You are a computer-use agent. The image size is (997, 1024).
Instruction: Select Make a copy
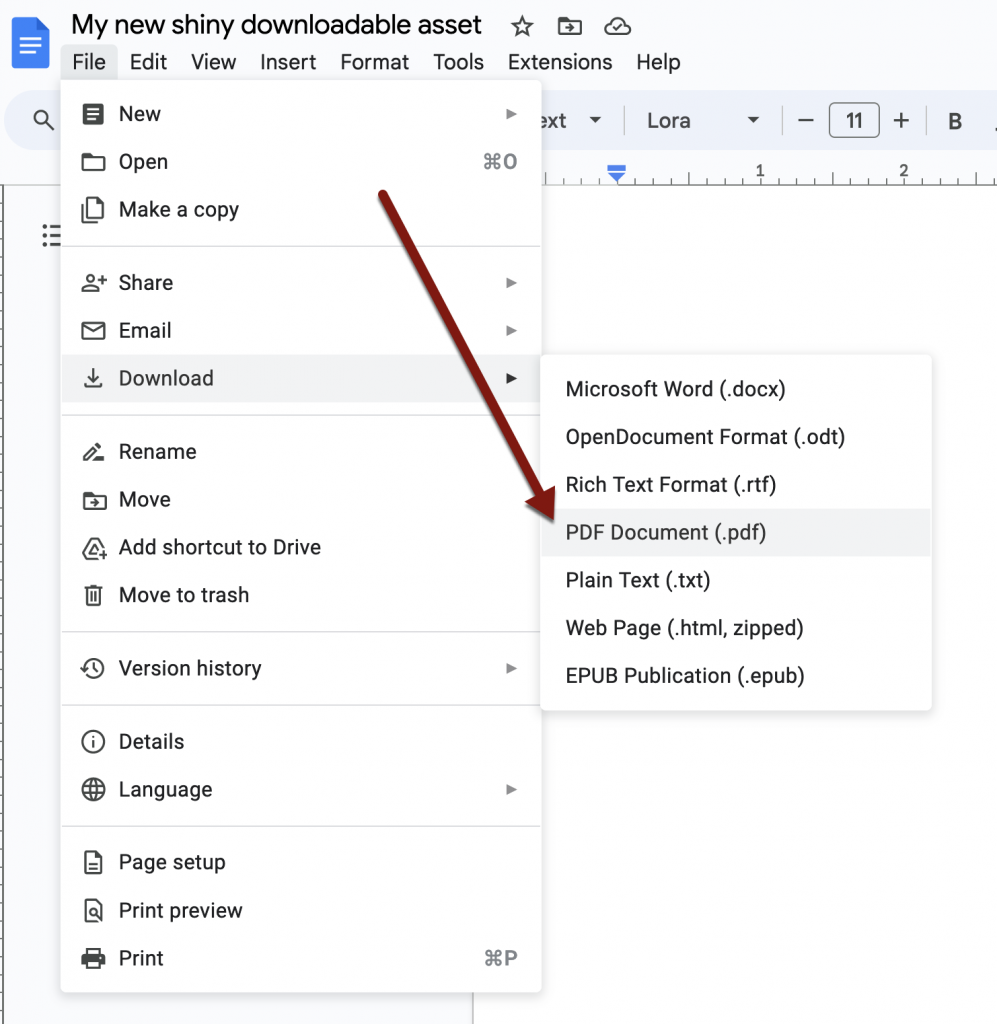301,210
